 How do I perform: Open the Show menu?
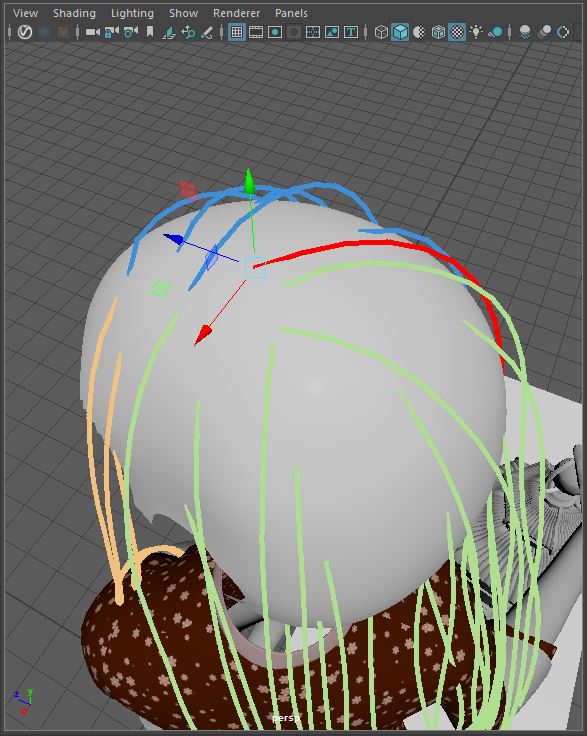point(183,13)
